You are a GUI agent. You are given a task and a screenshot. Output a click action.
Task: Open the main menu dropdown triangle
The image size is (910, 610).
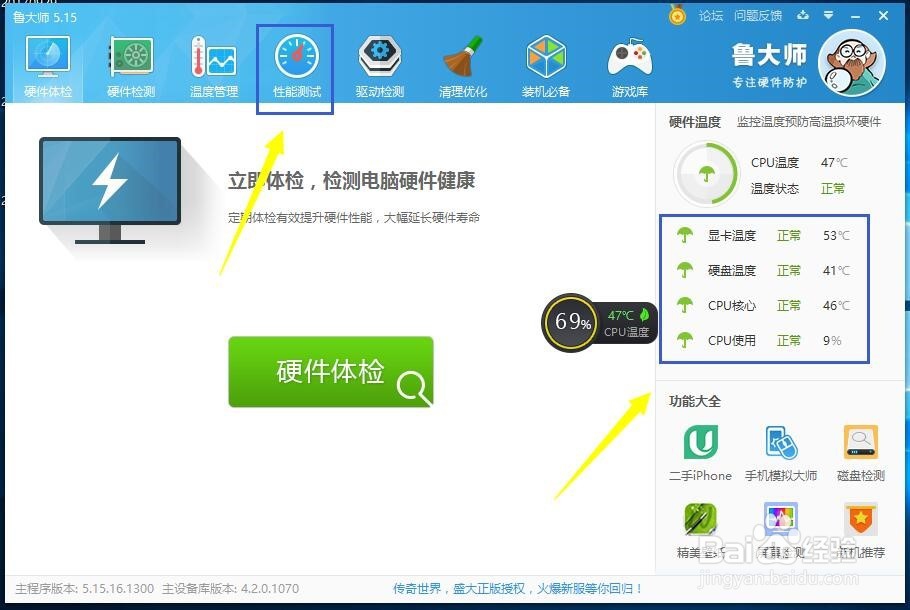click(x=829, y=15)
